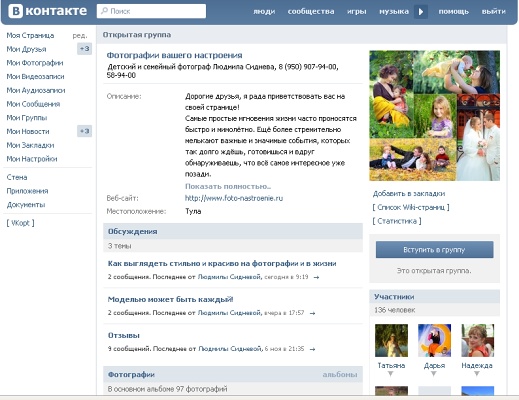Expand dropdown triangle under Надежда
Image resolution: width=519 pixels, height=400 pixels.
[x=477, y=374]
